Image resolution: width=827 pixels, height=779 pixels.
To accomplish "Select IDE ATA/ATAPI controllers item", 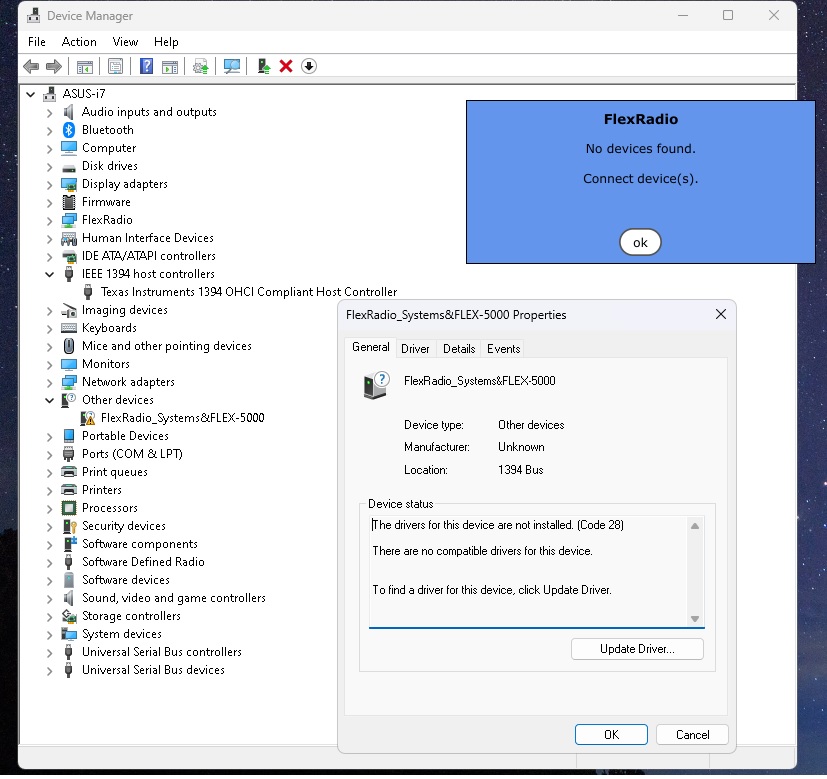I will (149, 256).
